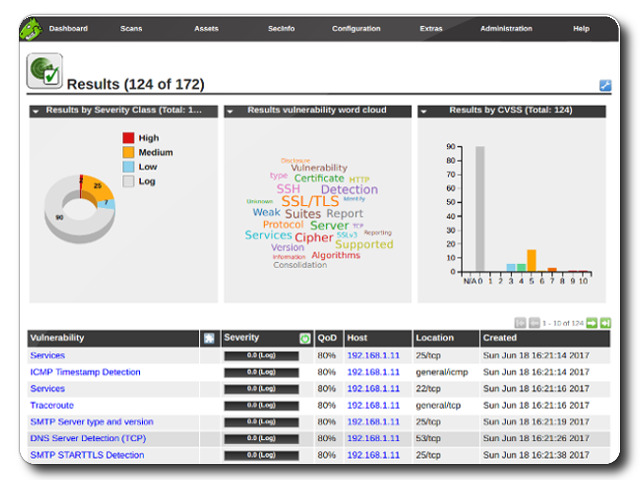Go to the next results page
The height and width of the screenshot is (480, 640).
click(592, 323)
